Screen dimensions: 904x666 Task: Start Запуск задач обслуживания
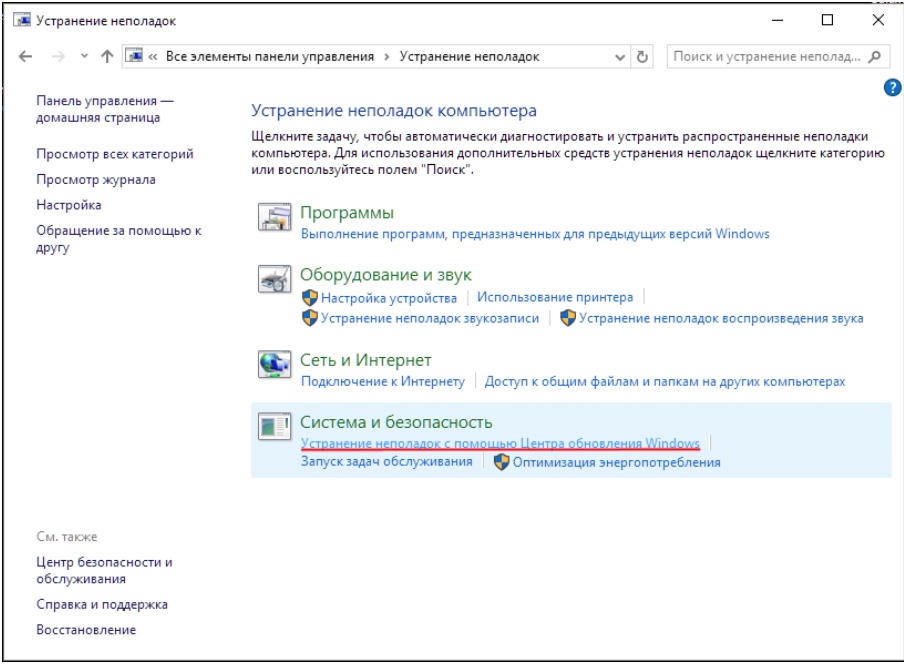[x=386, y=461]
